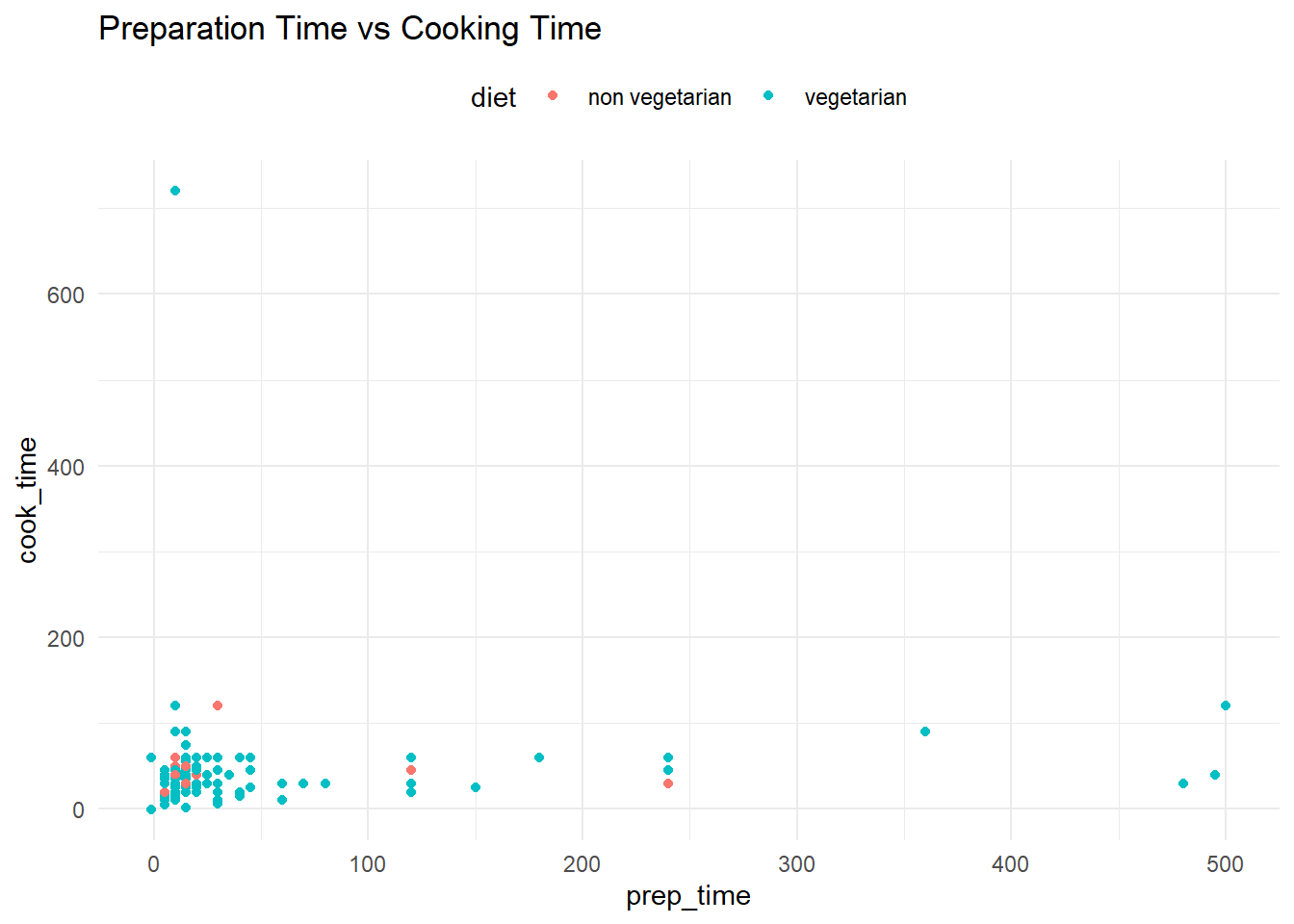Select the data point at prep_time 480
Screen dimensions: 1294x924
click(x=1183, y=783)
